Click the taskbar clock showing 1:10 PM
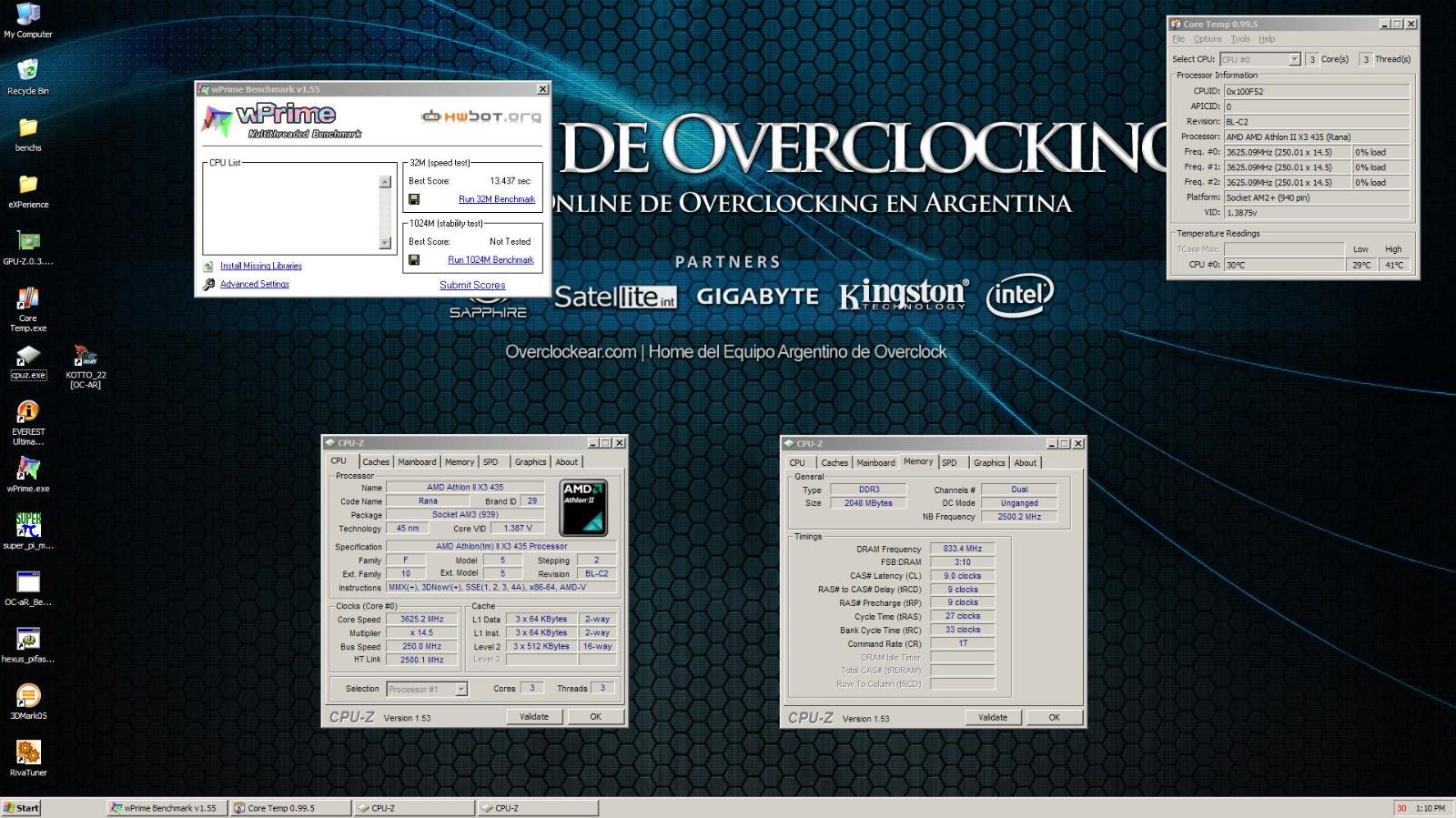The height and width of the screenshot is (818, 1456). click(1431, 808)
